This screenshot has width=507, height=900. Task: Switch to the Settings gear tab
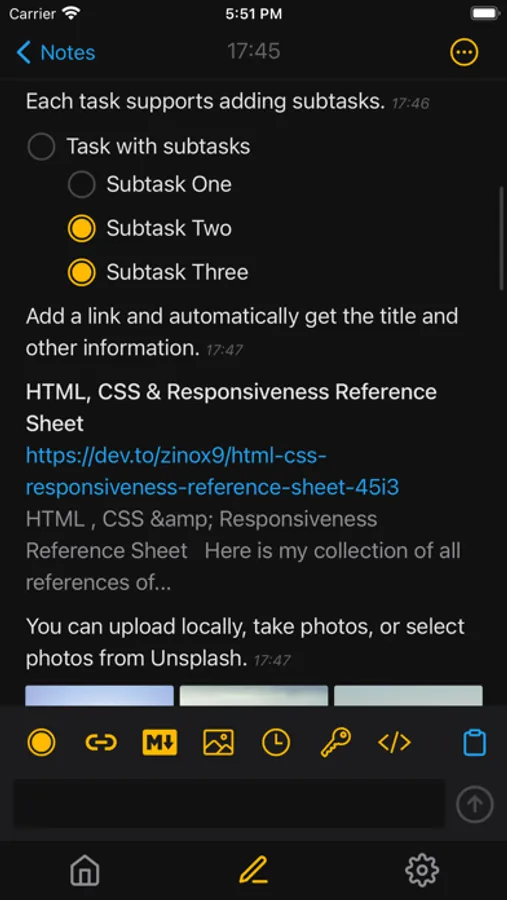pyautogui.click(x=422, y=870)
